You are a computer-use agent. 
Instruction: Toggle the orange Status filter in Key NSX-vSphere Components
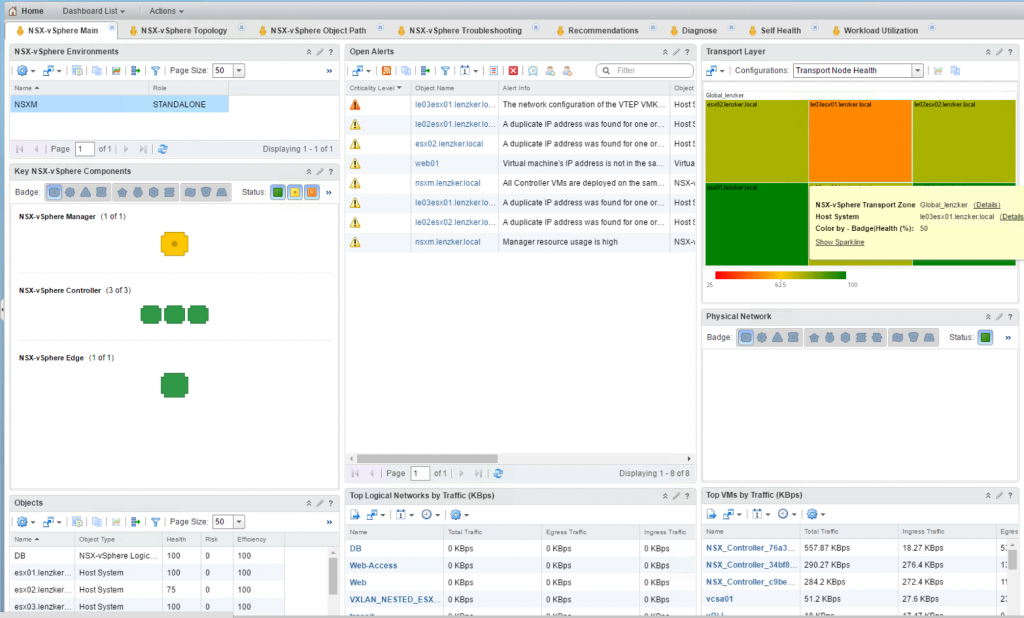pos(312,192)
